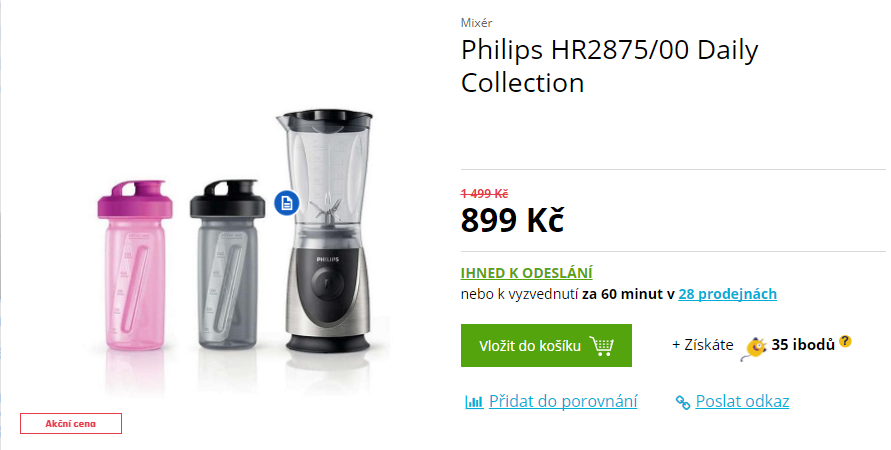891x450 pixels.
Task: Click the Mixér category label
Action: (476, 23)
